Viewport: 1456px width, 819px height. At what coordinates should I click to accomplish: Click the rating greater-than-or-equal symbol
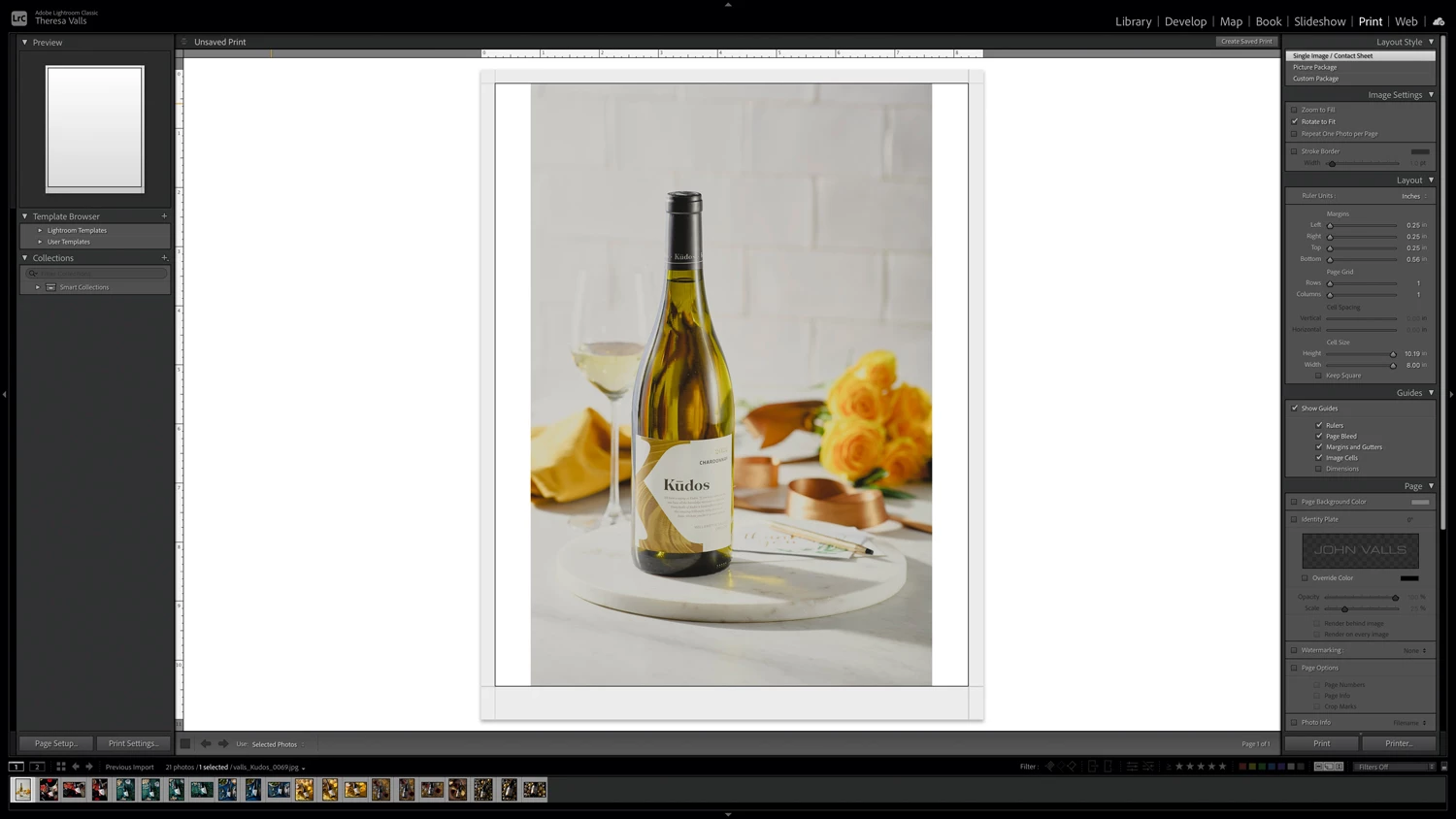click(x=1168, y=767)
